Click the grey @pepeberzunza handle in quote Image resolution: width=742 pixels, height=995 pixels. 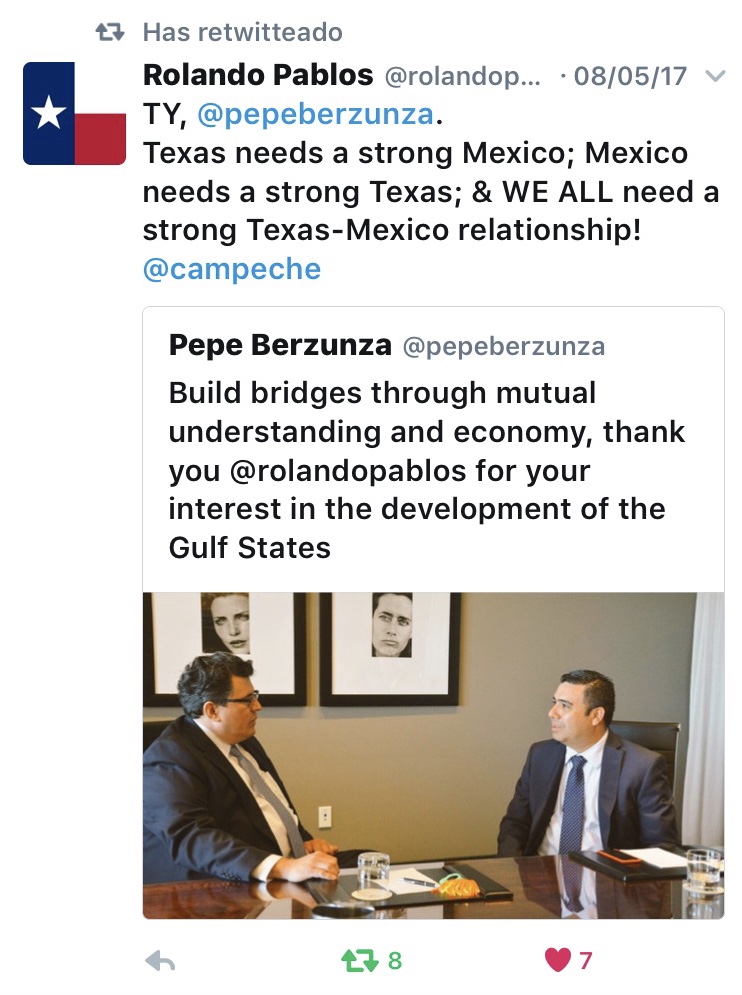click(x=503, y=347)
